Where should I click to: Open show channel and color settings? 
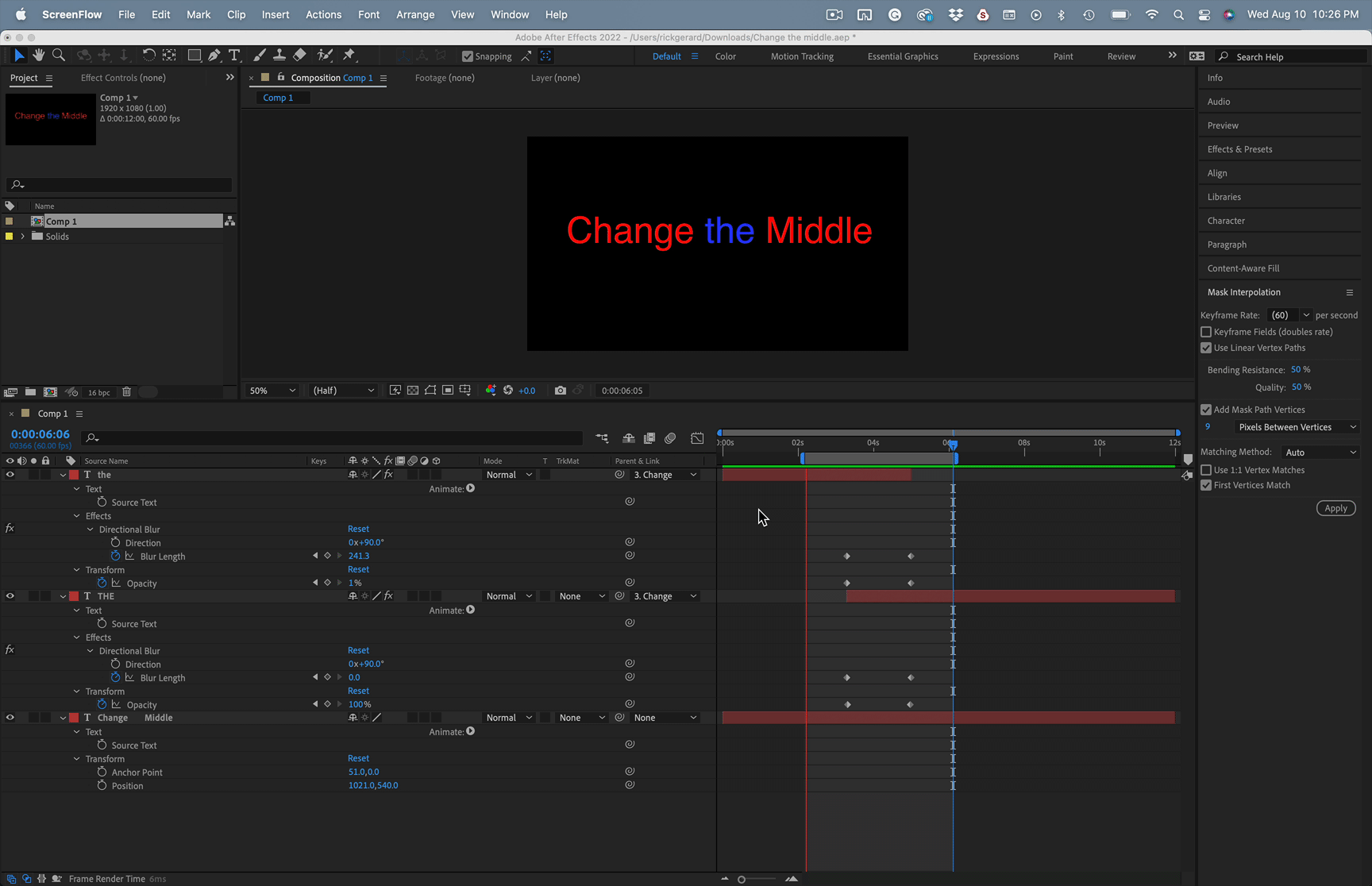point(491,391)
